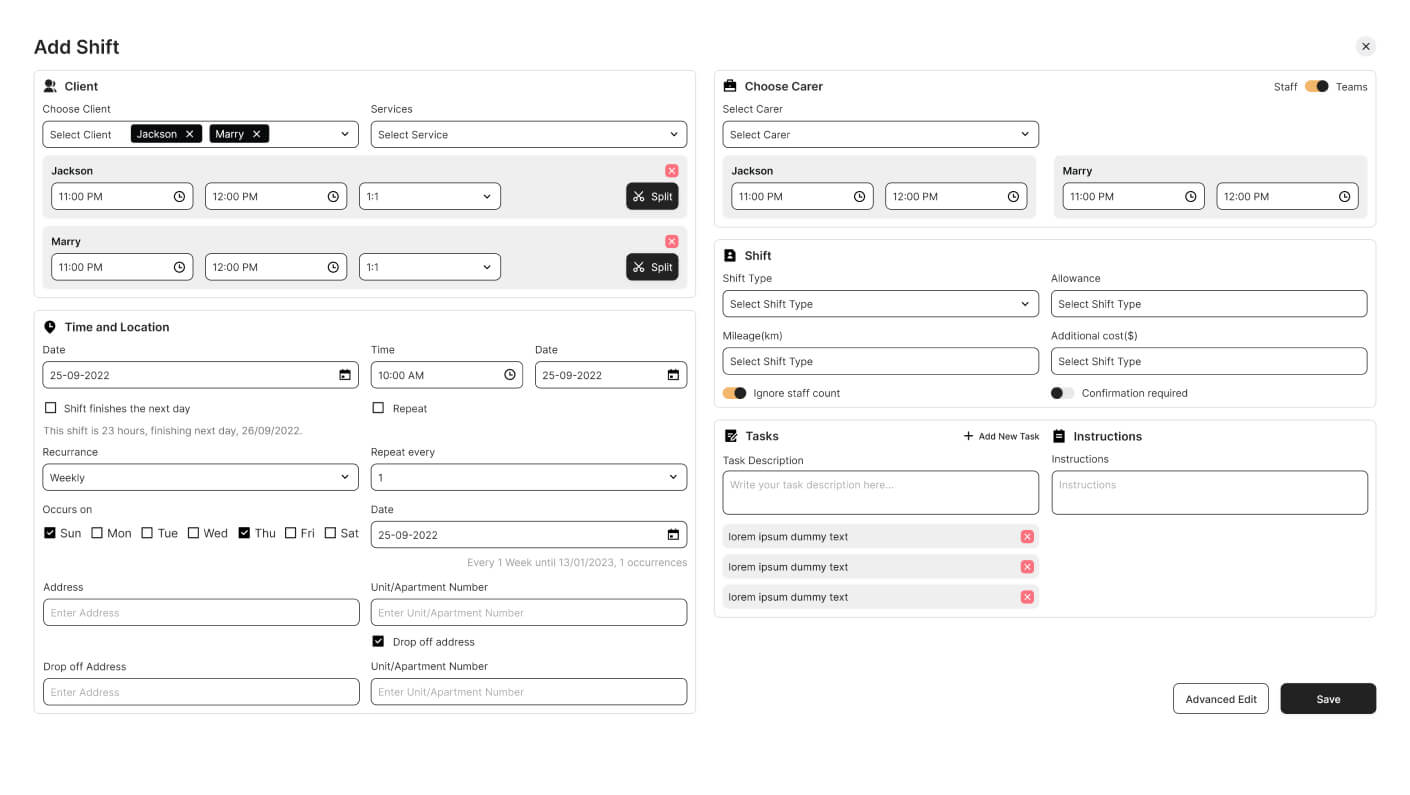Click Unit/Apartment Number field beside Drop off Address
This screenshot has width=1410, height=795.
click(x=529, y=691)
